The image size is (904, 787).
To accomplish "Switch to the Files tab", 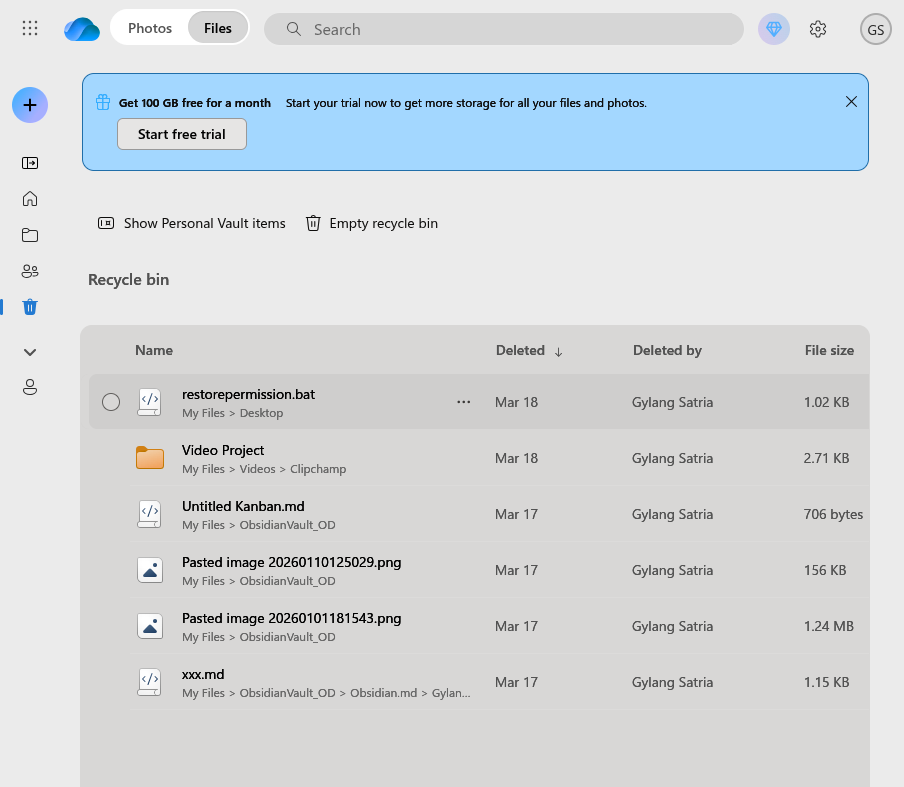I will tap(218, 28).
